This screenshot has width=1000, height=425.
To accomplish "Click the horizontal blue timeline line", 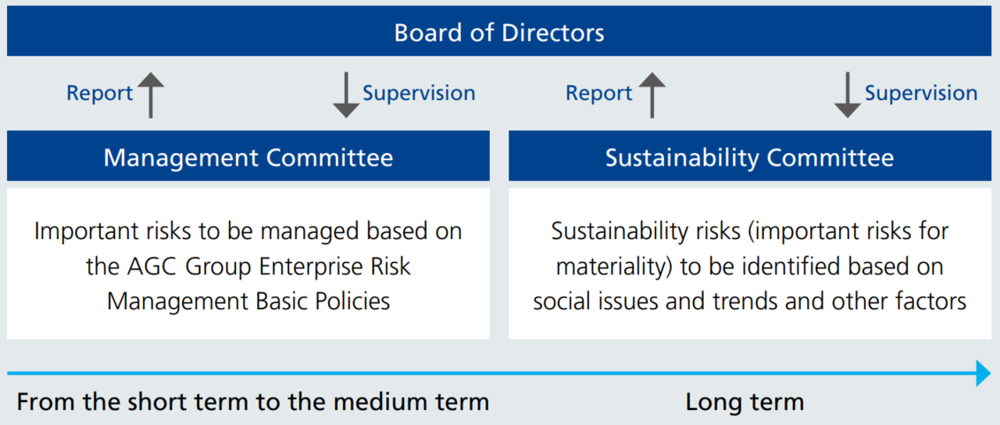I will click(x=492, y=373).
